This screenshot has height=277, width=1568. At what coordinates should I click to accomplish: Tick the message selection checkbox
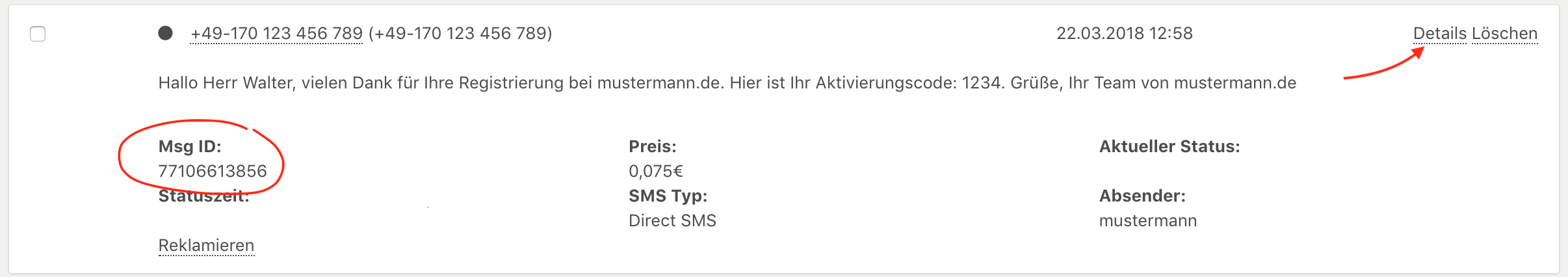point(38,34)
